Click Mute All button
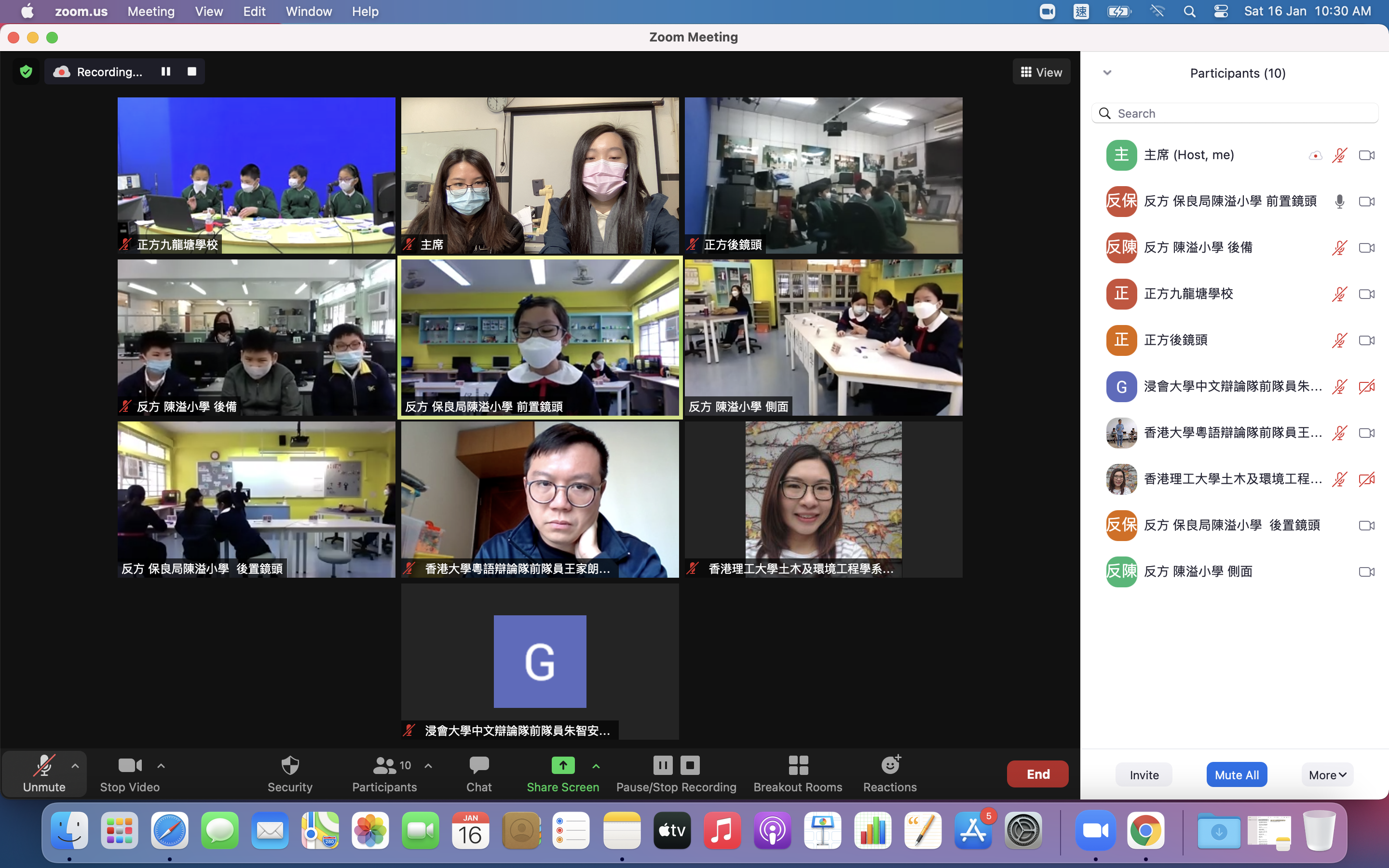The image size is (1389, 868). click(1236, 774)
